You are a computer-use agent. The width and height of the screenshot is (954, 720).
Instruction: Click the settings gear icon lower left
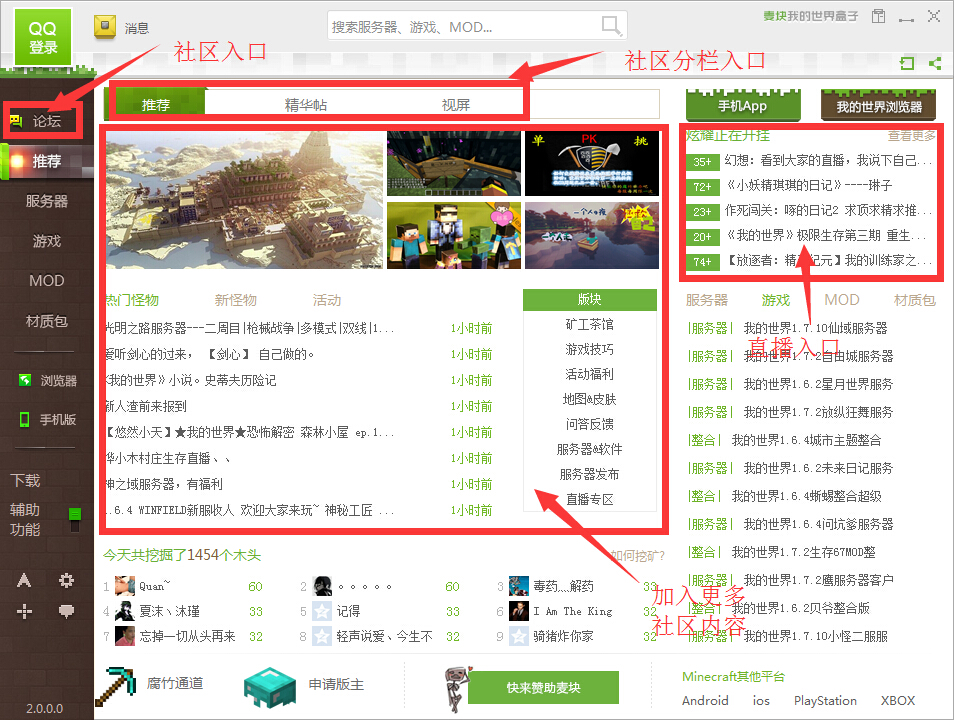coord(65,581)
